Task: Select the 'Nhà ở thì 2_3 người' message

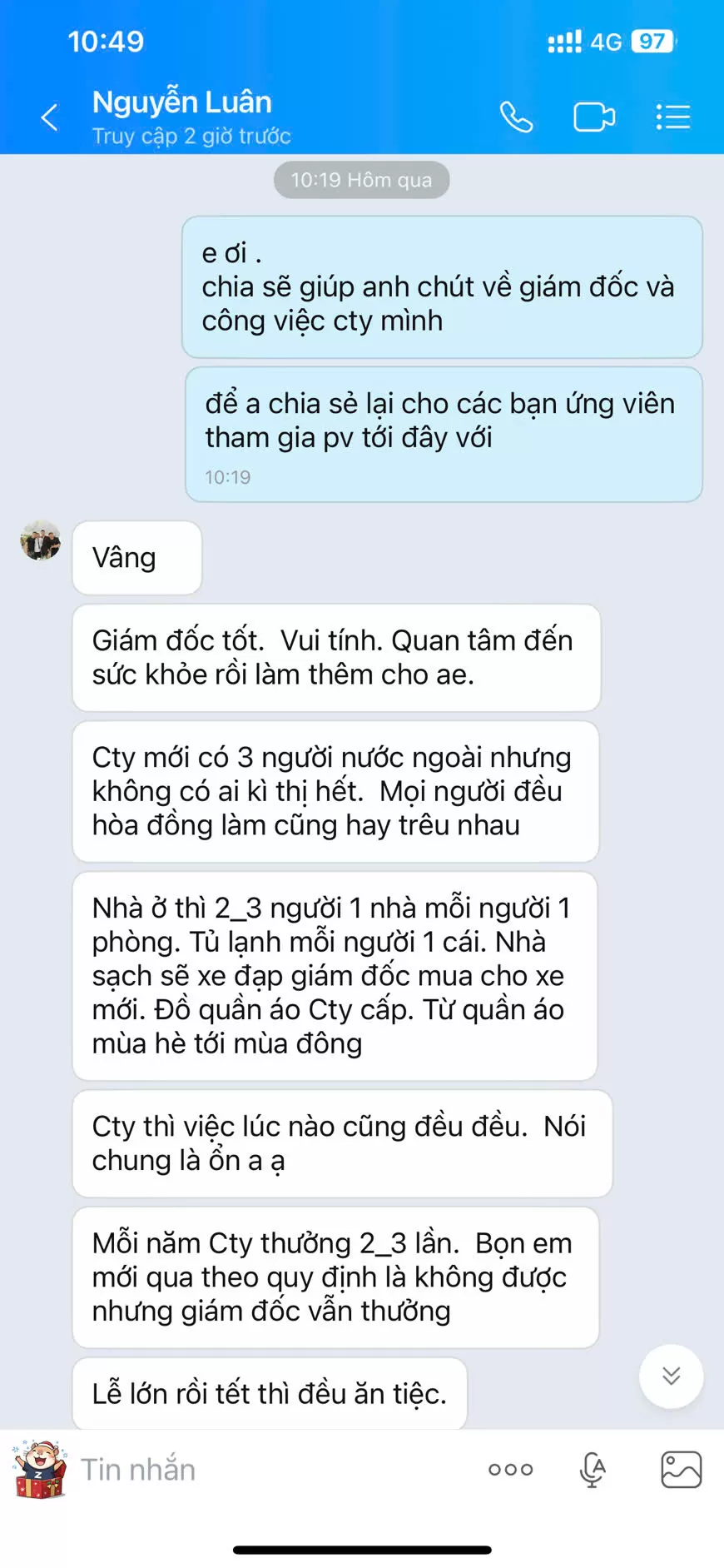Action: pyautogui.click(x=335, y=976)
